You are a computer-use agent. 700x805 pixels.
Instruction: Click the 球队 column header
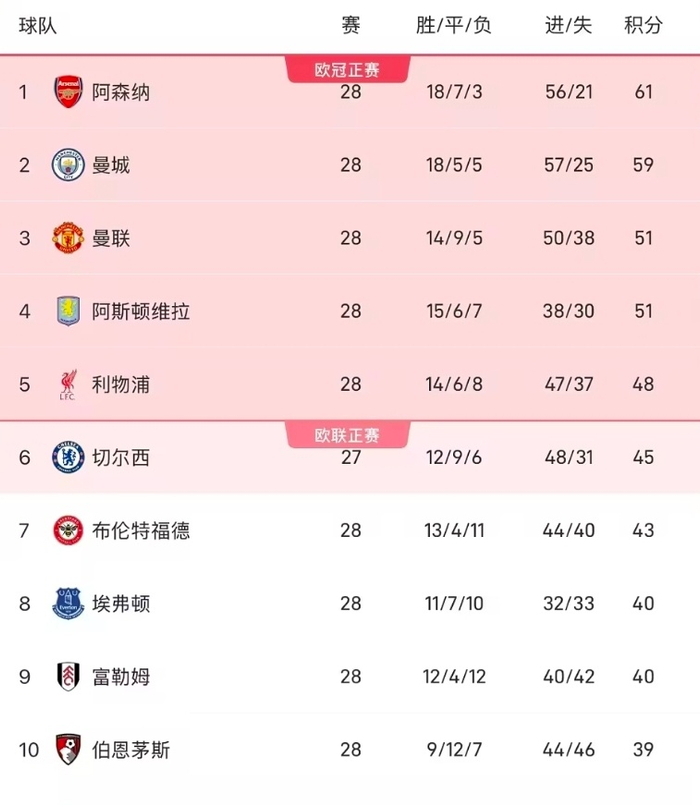pos(38,25)
